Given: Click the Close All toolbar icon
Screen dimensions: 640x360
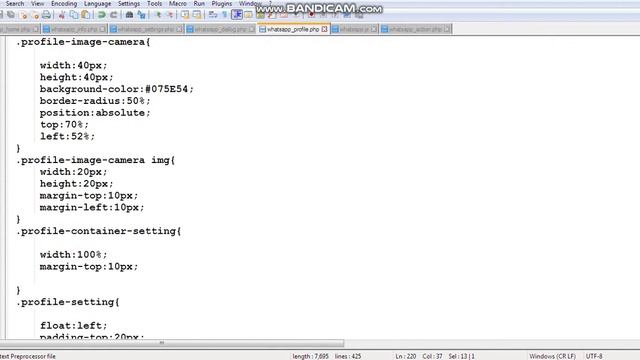Looking at the screenshot, I should pyautogui.click(x=36, y=15).
